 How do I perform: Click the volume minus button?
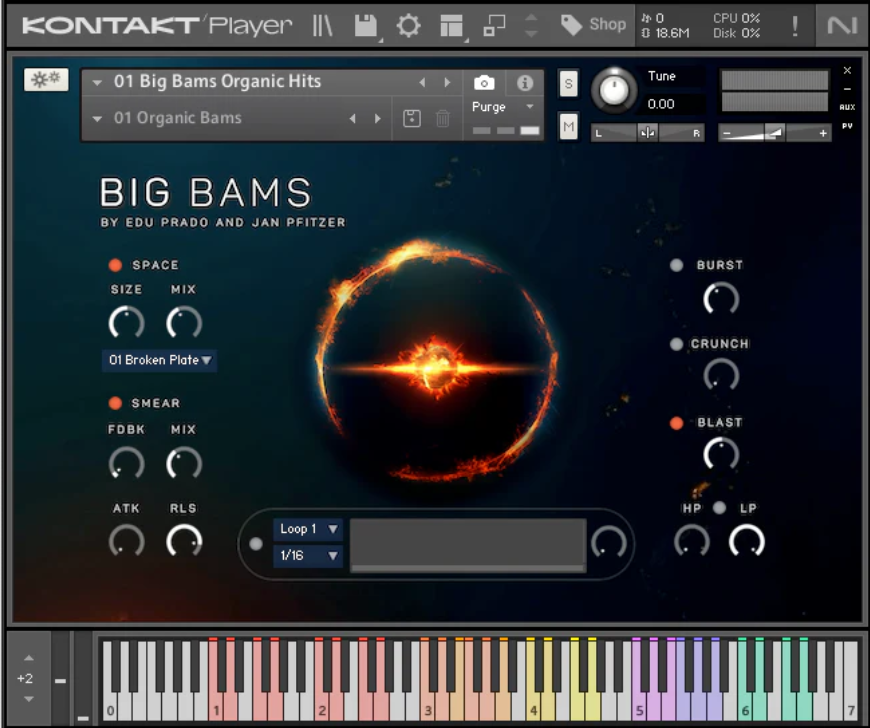click(727, 133)
